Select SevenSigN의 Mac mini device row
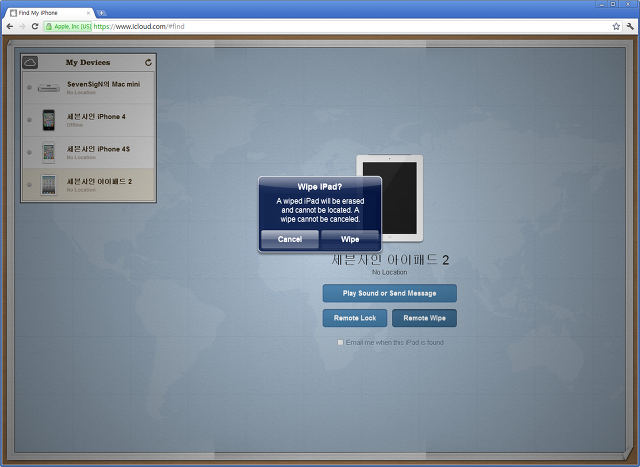 point(89,87)
